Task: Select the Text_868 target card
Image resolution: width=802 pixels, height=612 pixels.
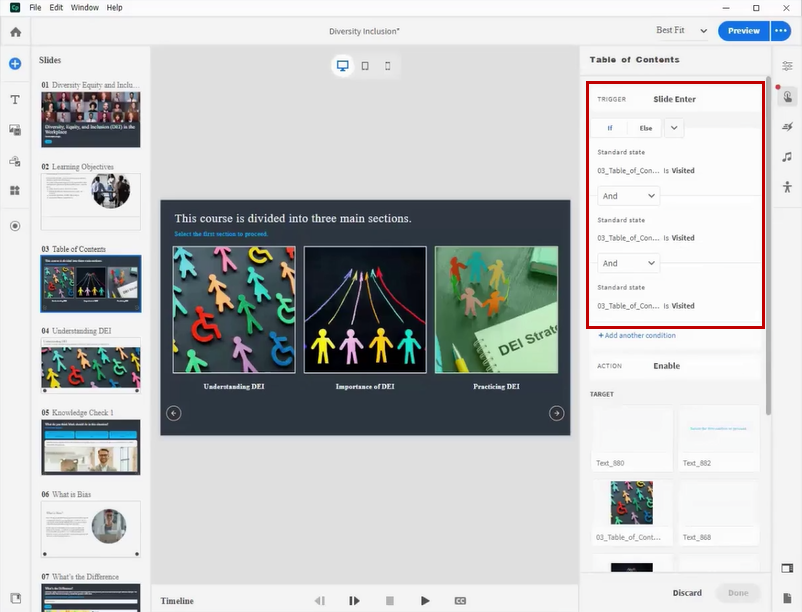Action: [719, 512]
